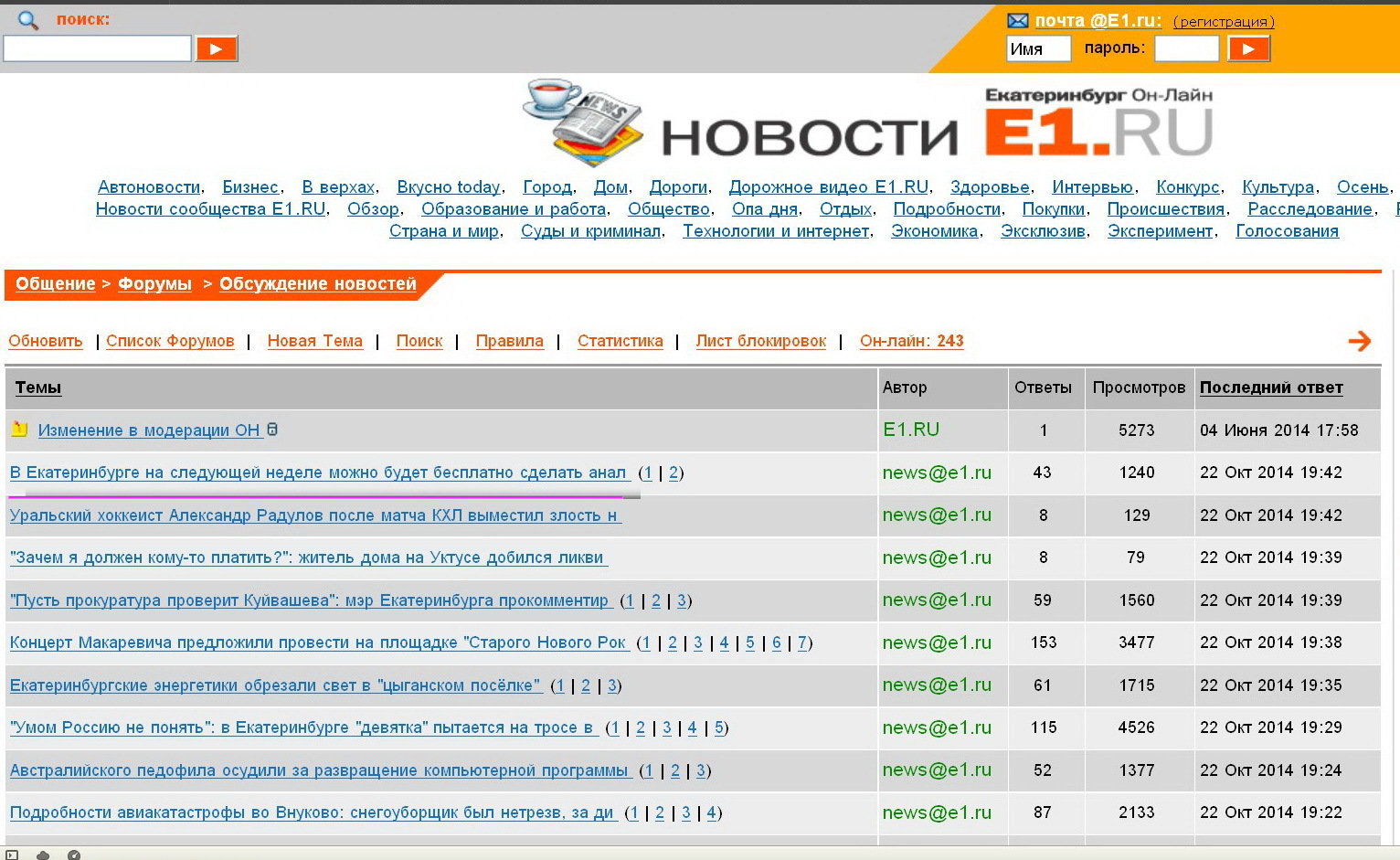This screenshot has width=1400, height=860.
Task: Click the orange next-page arrow
Action: click(x=1359, y=341)
